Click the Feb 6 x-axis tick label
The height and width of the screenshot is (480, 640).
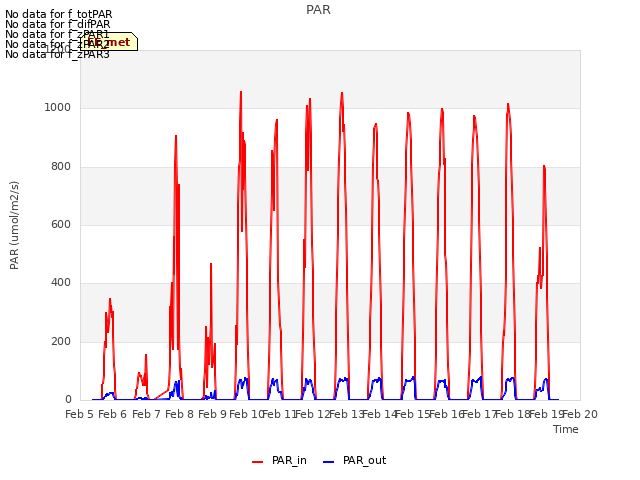tap(113, 415)
